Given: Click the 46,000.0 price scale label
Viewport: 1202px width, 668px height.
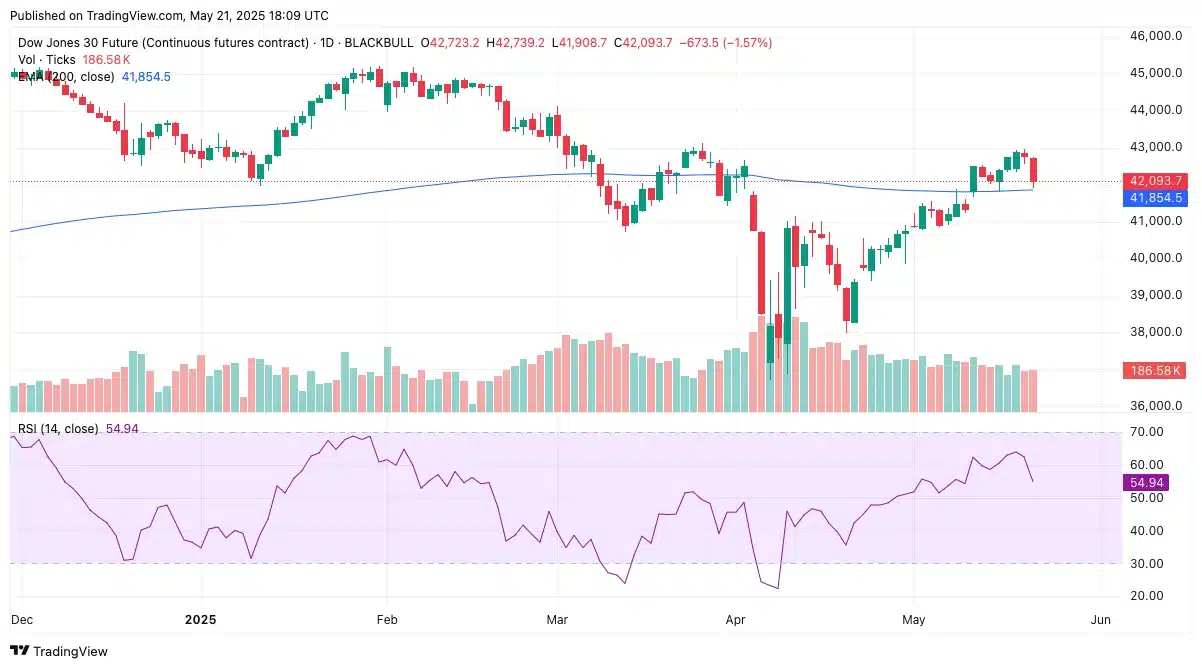Looking at the screenshot, I should tap(1157, 36).
